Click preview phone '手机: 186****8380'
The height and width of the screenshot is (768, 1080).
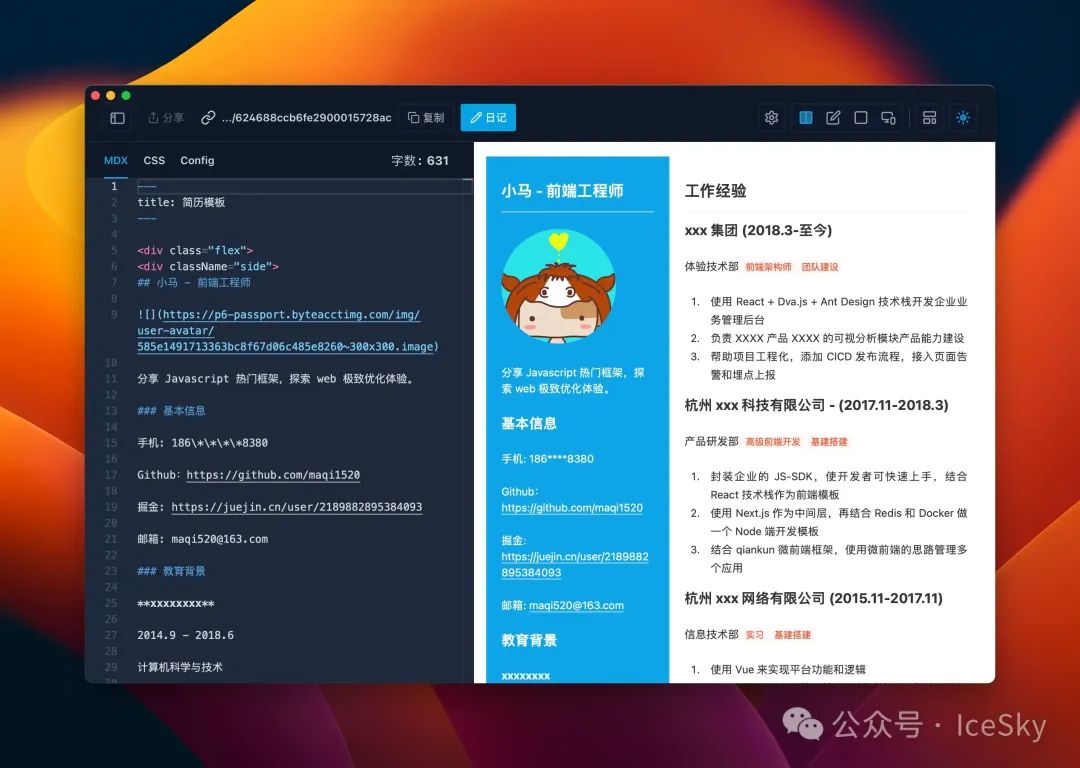(548, 459)
